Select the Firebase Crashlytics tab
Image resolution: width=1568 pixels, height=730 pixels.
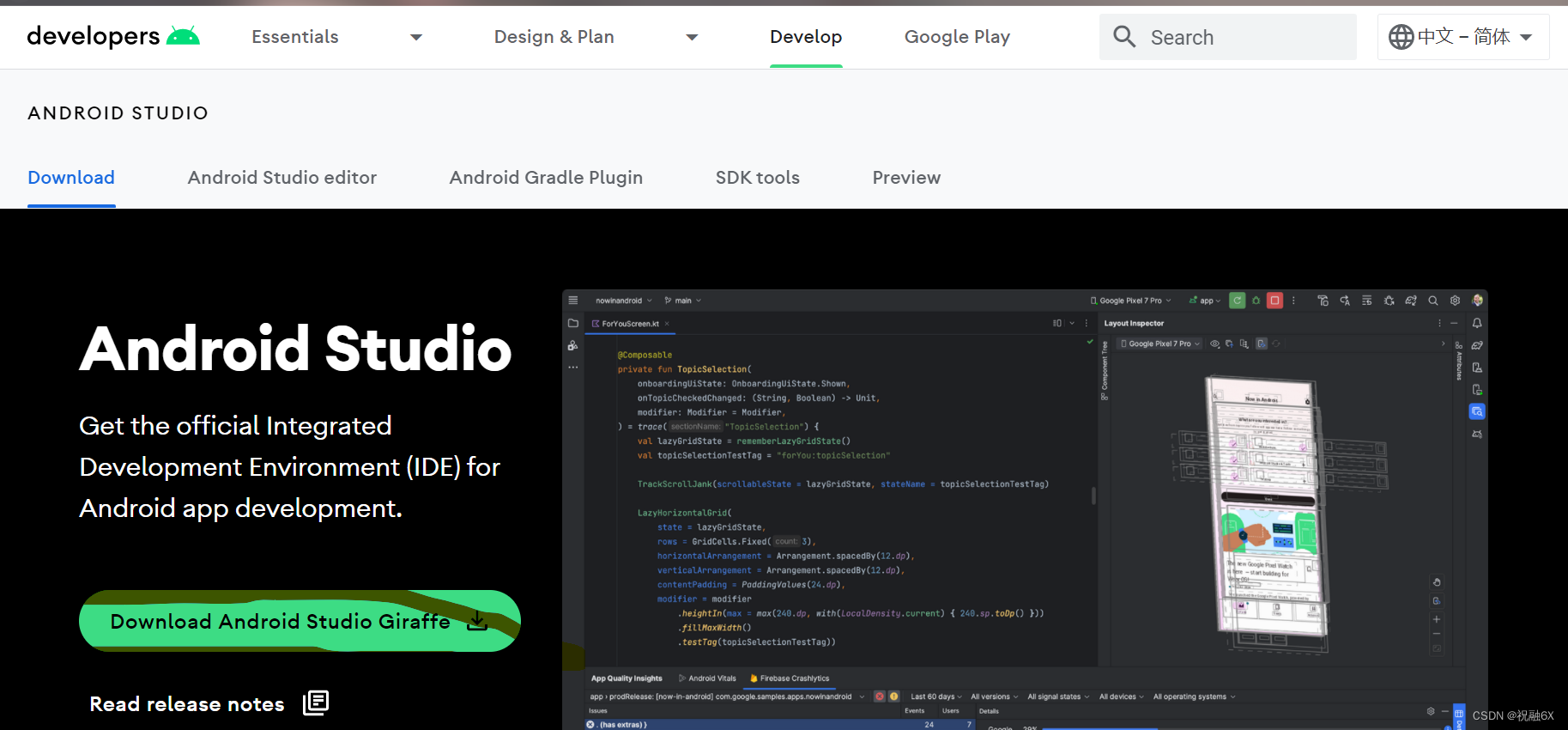790,678
